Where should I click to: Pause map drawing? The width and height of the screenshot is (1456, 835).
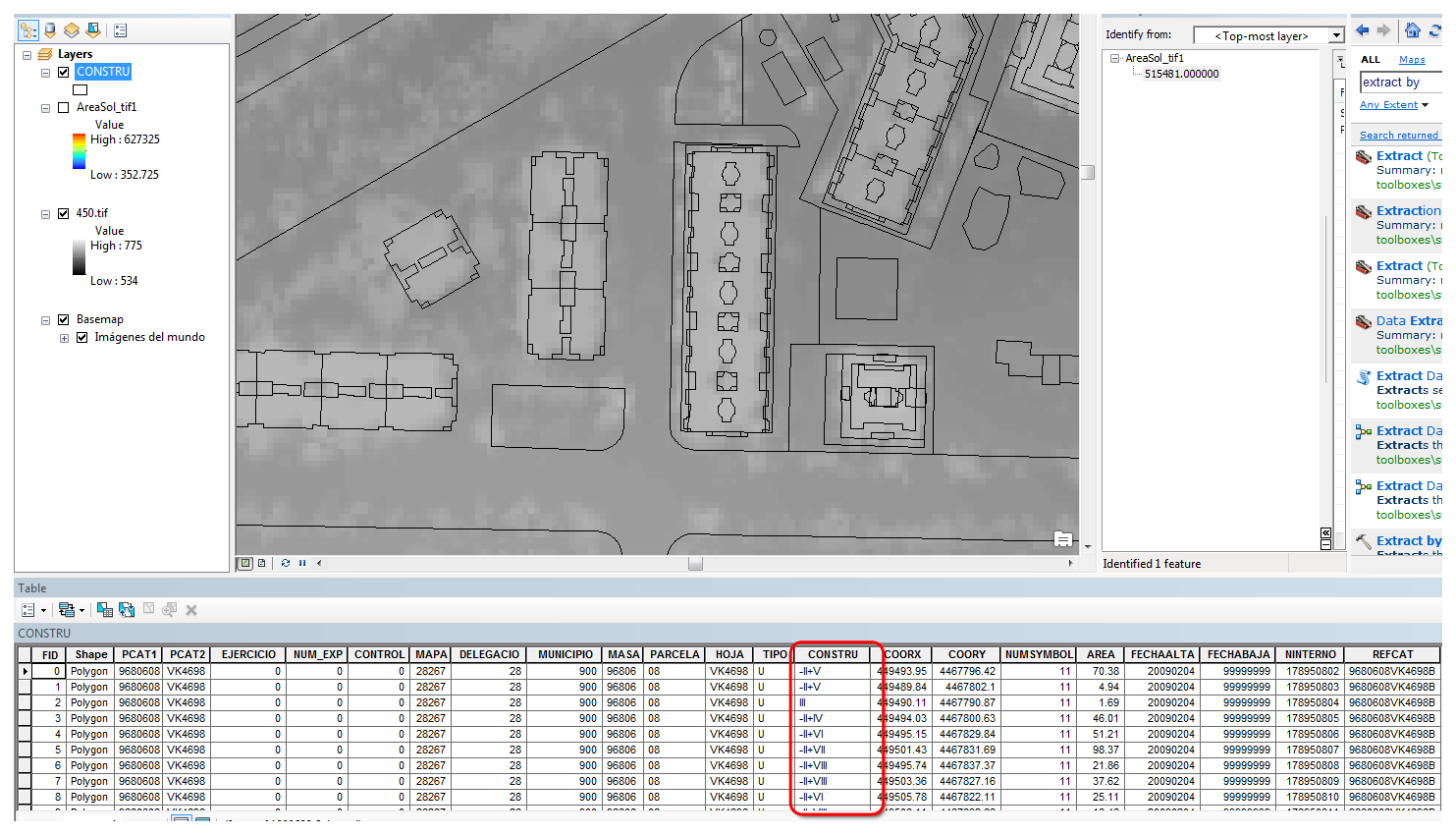(302, 563)
